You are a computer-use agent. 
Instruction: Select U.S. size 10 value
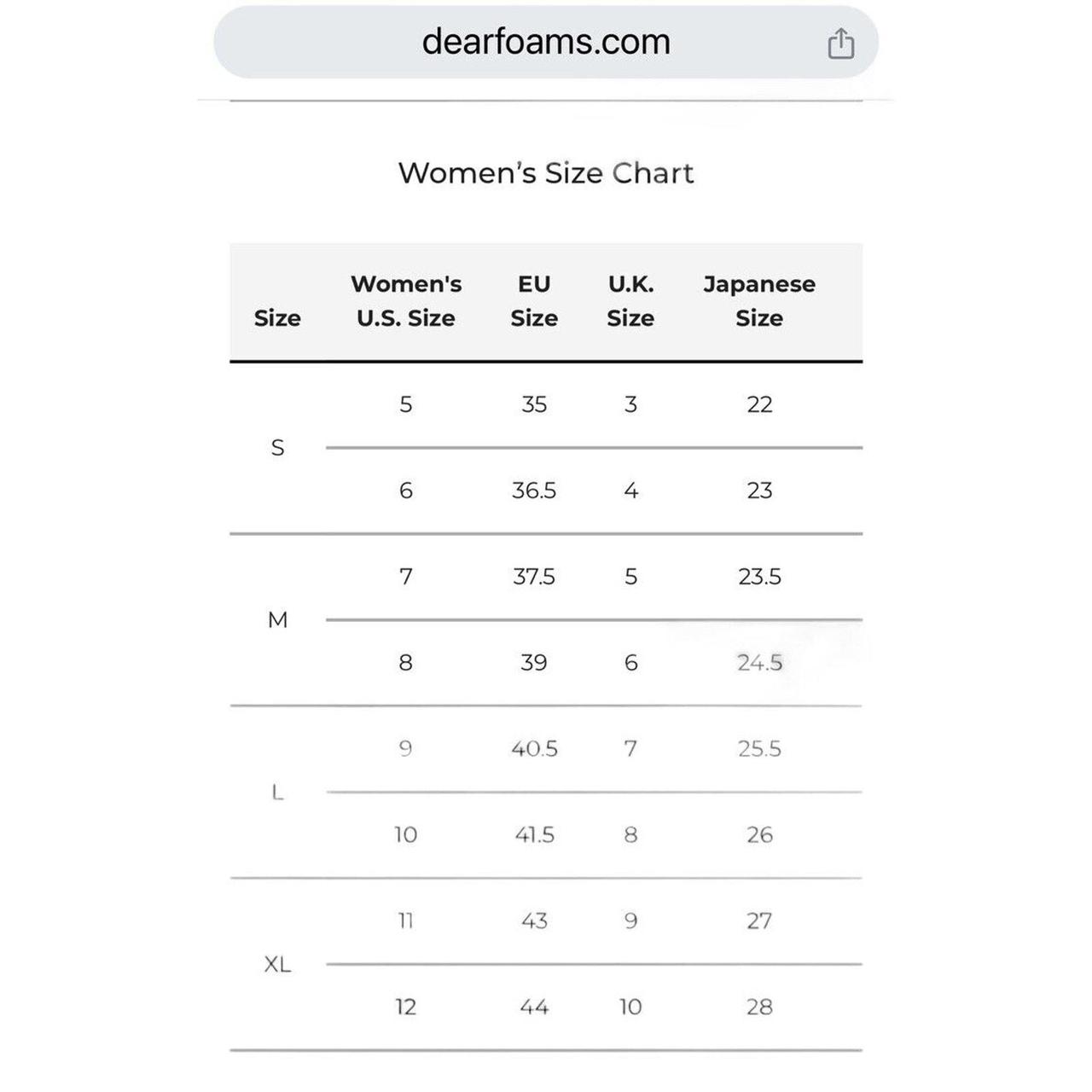406,834
